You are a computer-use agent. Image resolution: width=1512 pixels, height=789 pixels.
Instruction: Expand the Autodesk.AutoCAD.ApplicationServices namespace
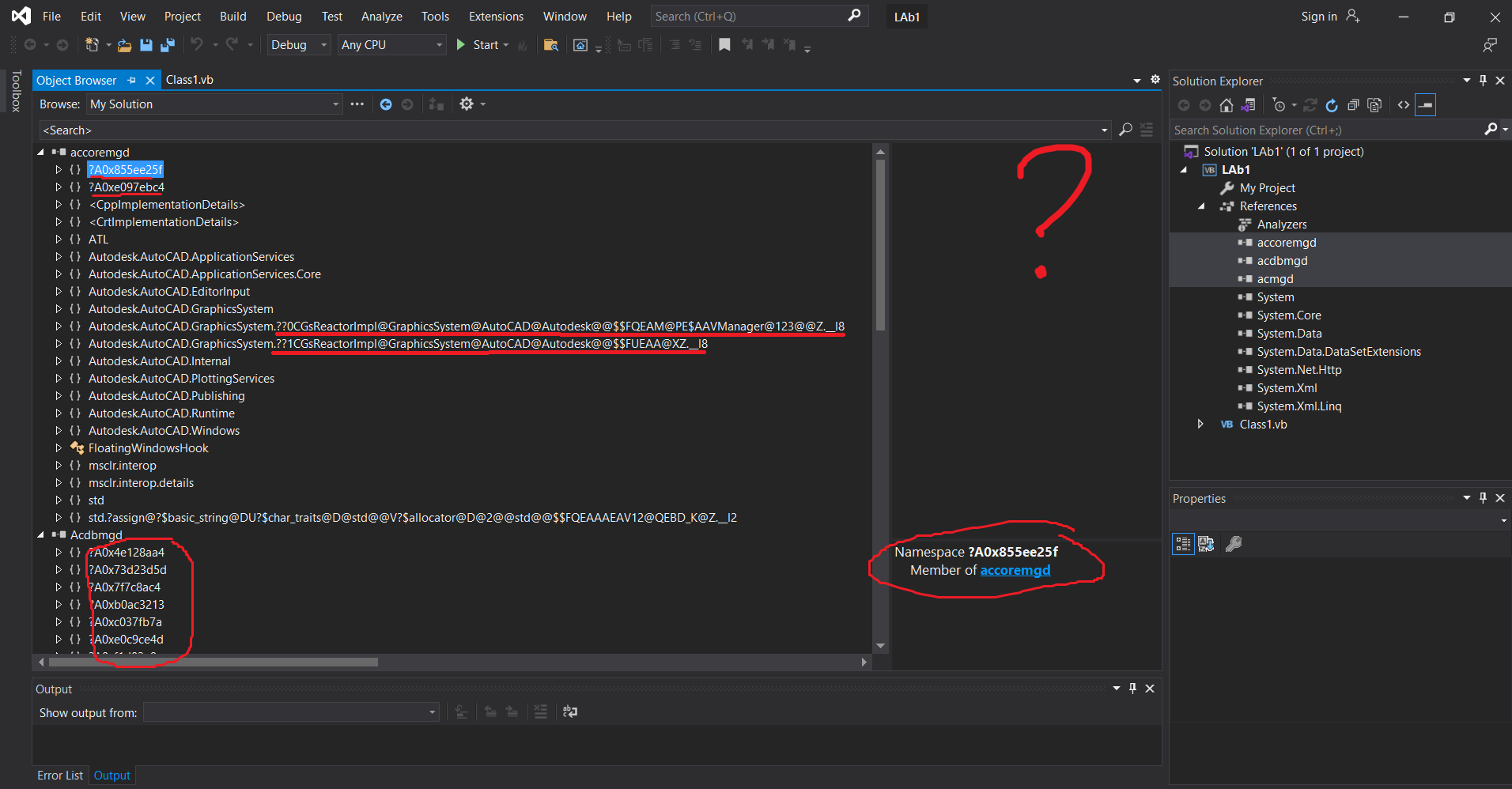pyautogui.click(x=59, y=257)
